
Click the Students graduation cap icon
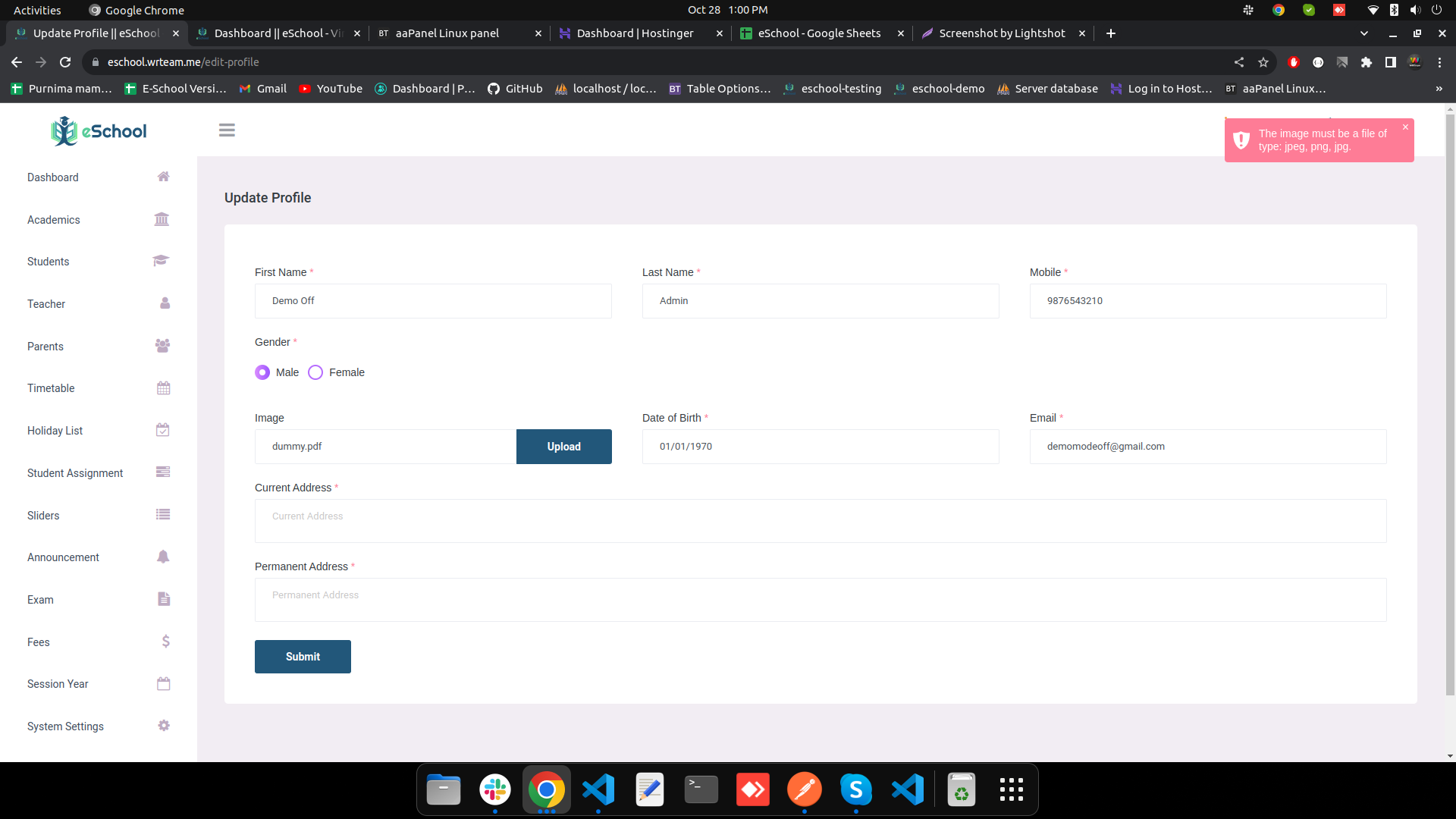161,261
